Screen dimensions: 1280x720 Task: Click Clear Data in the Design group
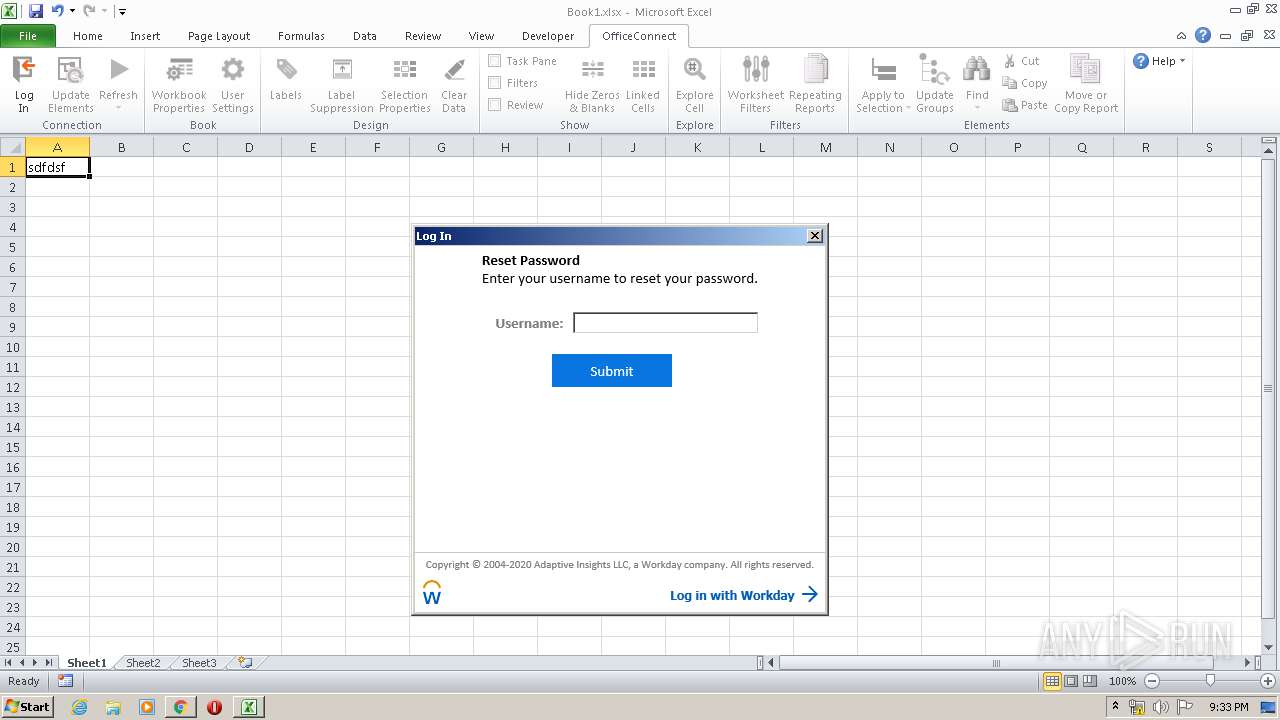tap(454, 84)
